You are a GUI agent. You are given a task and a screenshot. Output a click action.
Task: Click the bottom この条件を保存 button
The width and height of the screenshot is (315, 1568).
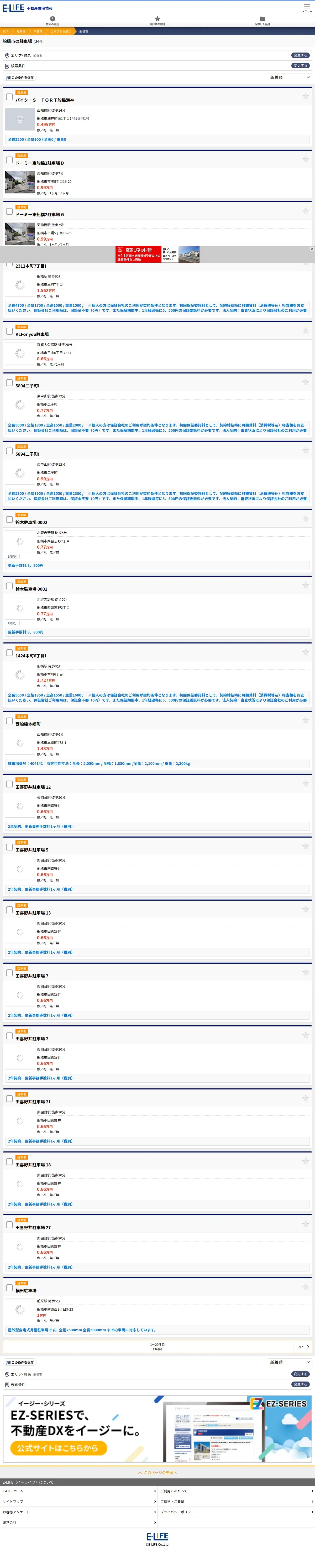point(20,1362)
